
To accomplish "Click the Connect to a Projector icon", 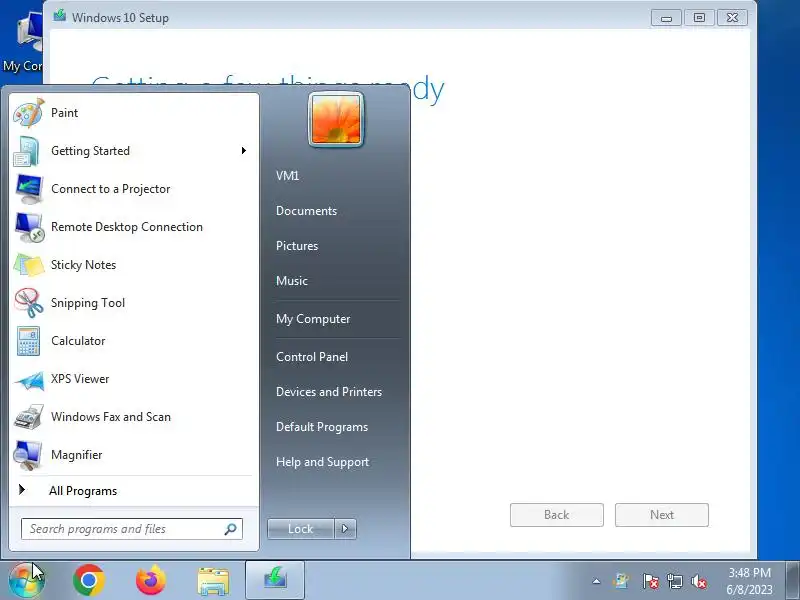I will tap(29, 189).
